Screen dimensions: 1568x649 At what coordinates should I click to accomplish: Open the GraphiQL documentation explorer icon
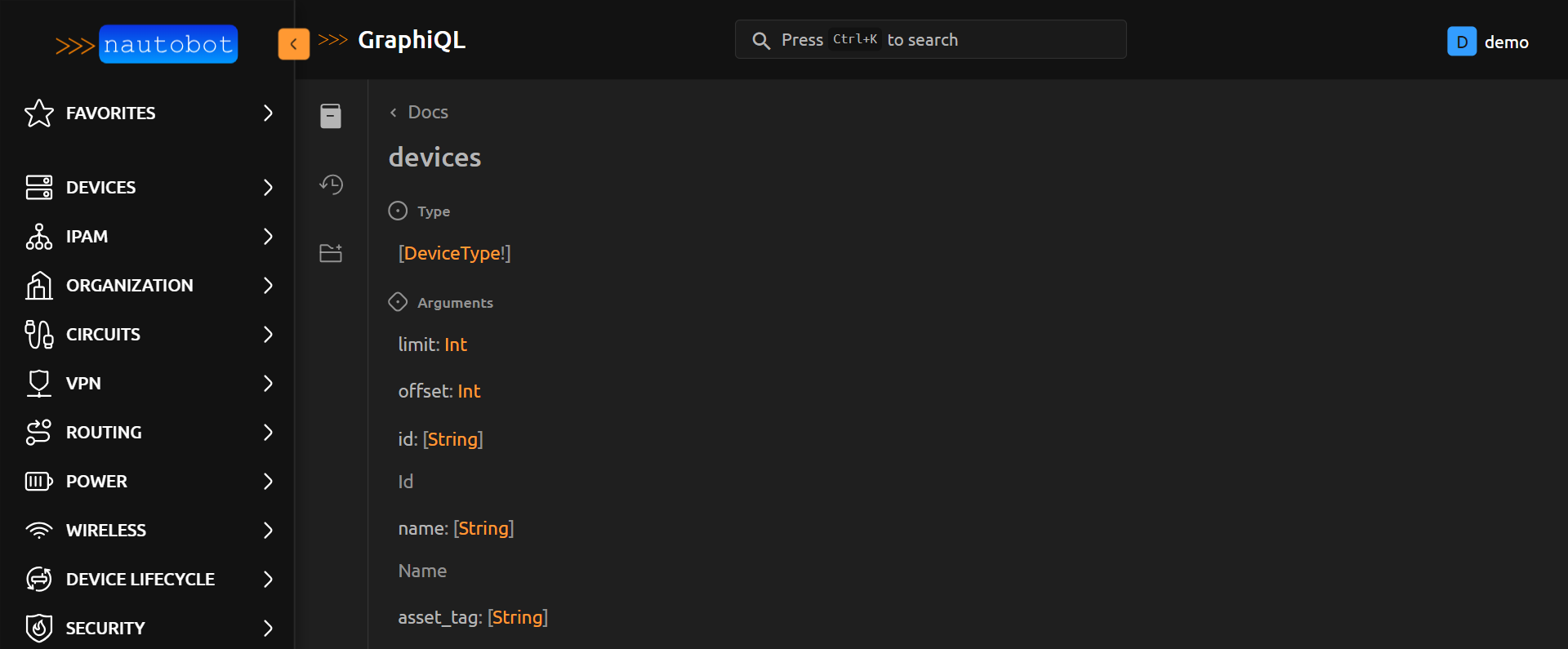331,116
